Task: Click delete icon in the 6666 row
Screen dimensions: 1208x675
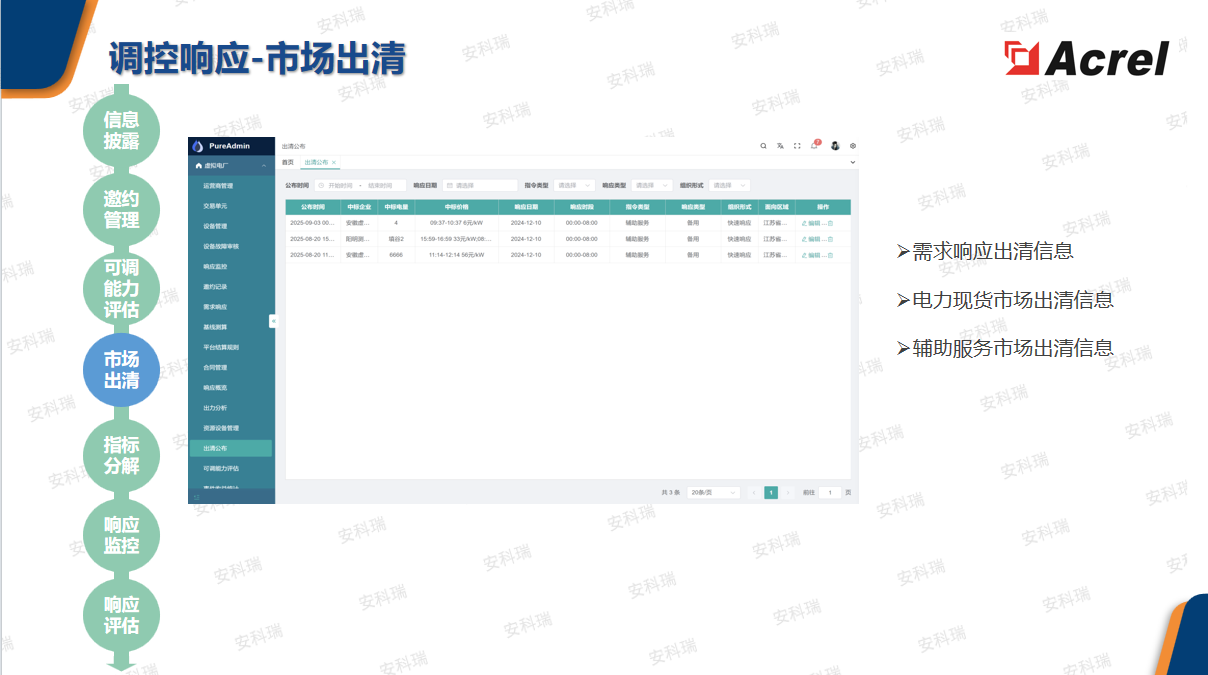Action: pos(830,255)
